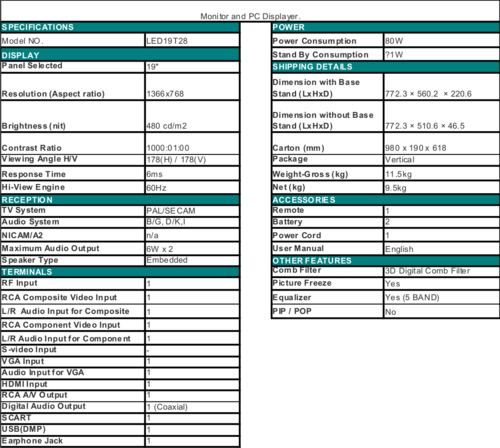Viewport: 500px width, 448px height.
Task: Select the PAL/SECAM TV System value
Action: click(x=192, y=211)
